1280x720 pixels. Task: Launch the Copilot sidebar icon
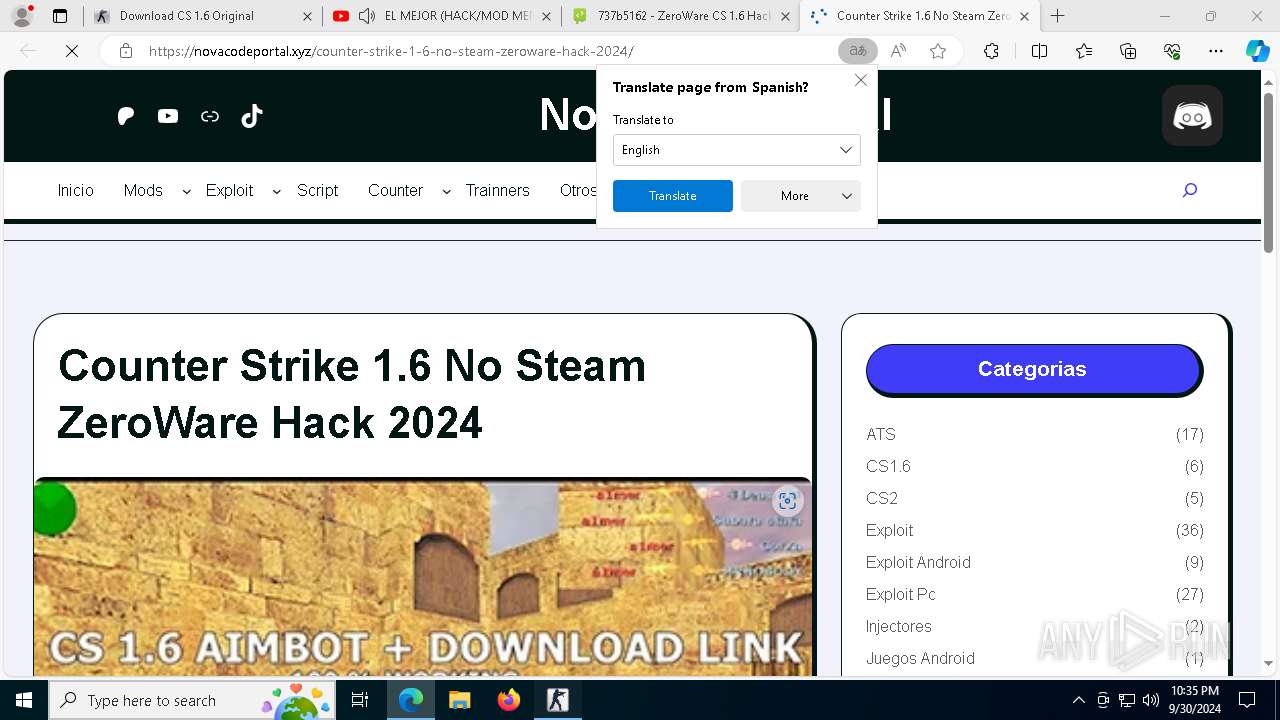click(x=1257, y=51)
